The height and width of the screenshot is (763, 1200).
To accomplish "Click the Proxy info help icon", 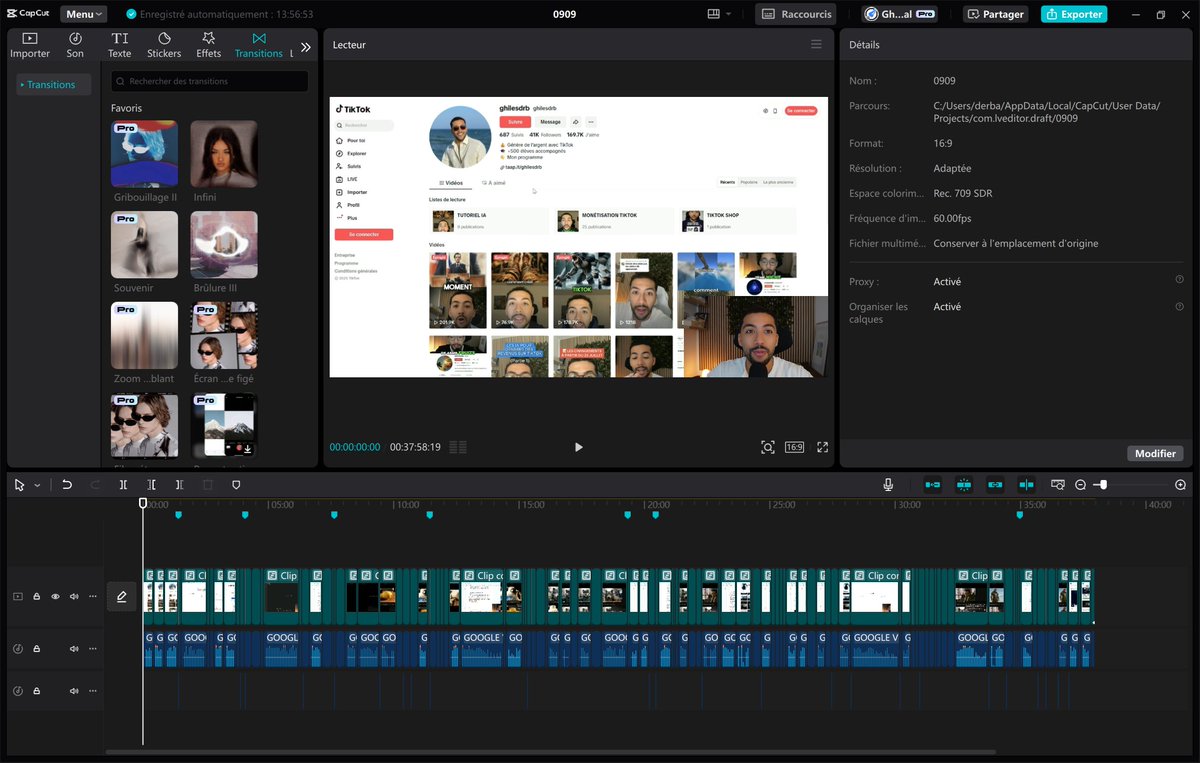I will point(1179,280).
